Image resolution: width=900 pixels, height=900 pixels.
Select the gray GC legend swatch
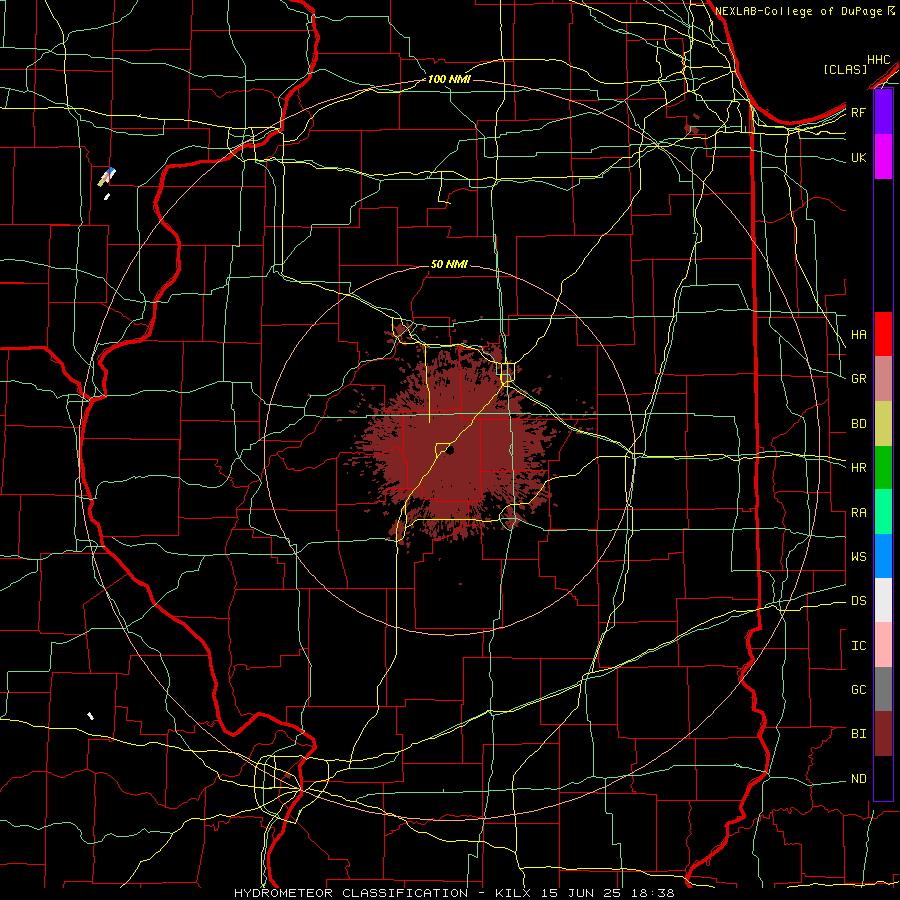pyautogui.click(x=883, y=689)
